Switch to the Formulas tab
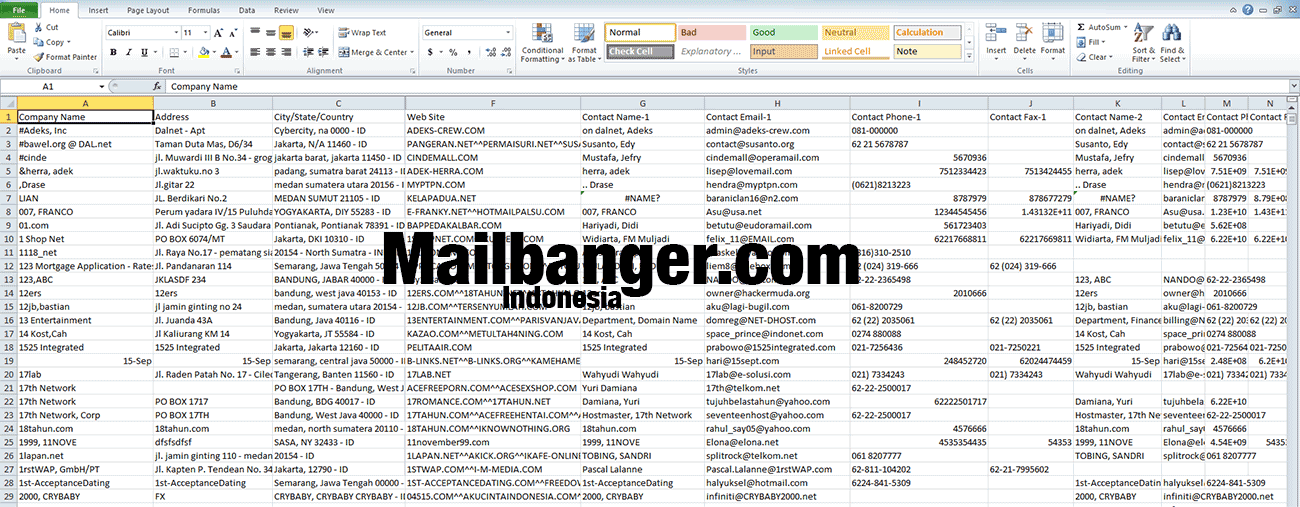This screenshot has height=507, width=1300. tap(204, 10)
